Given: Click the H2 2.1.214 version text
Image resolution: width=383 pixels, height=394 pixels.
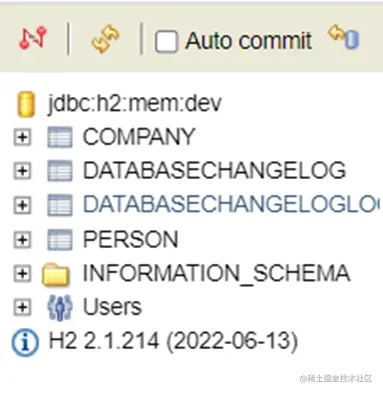Looking at the screenshot, I should (x=173, y=341).
